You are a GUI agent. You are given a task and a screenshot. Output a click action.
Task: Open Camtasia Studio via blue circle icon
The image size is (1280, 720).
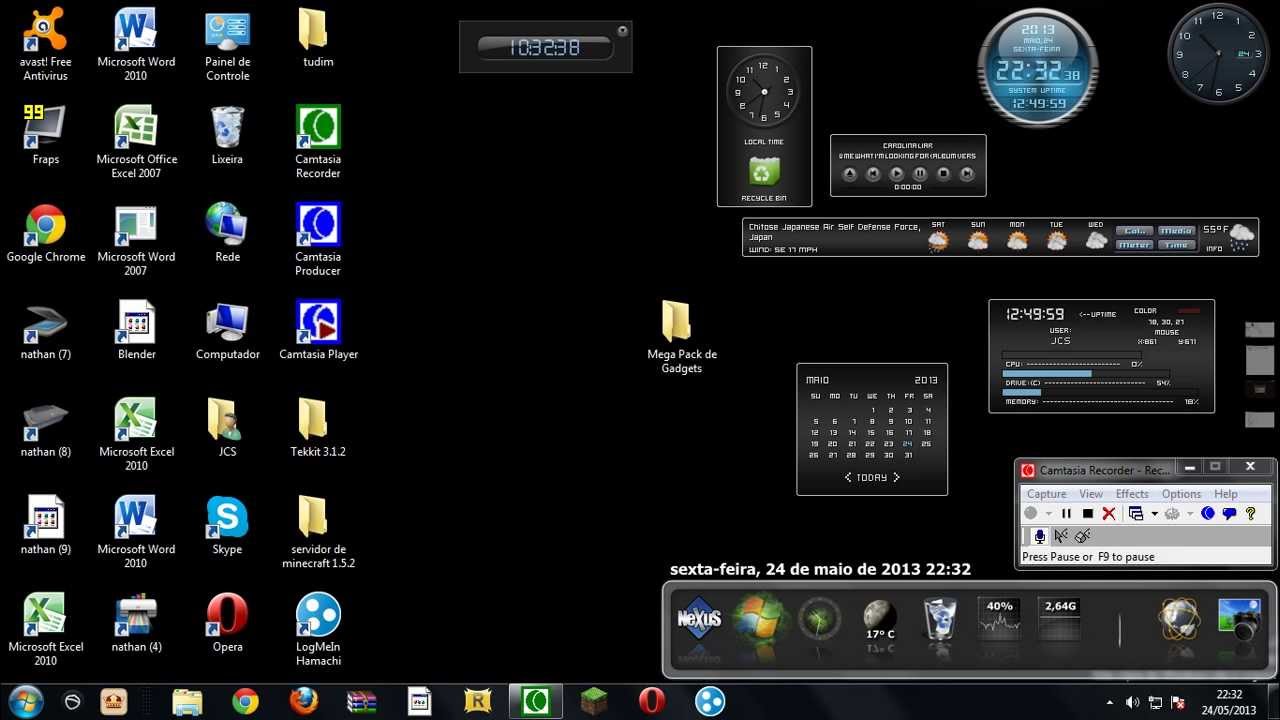pos(1208,513)
